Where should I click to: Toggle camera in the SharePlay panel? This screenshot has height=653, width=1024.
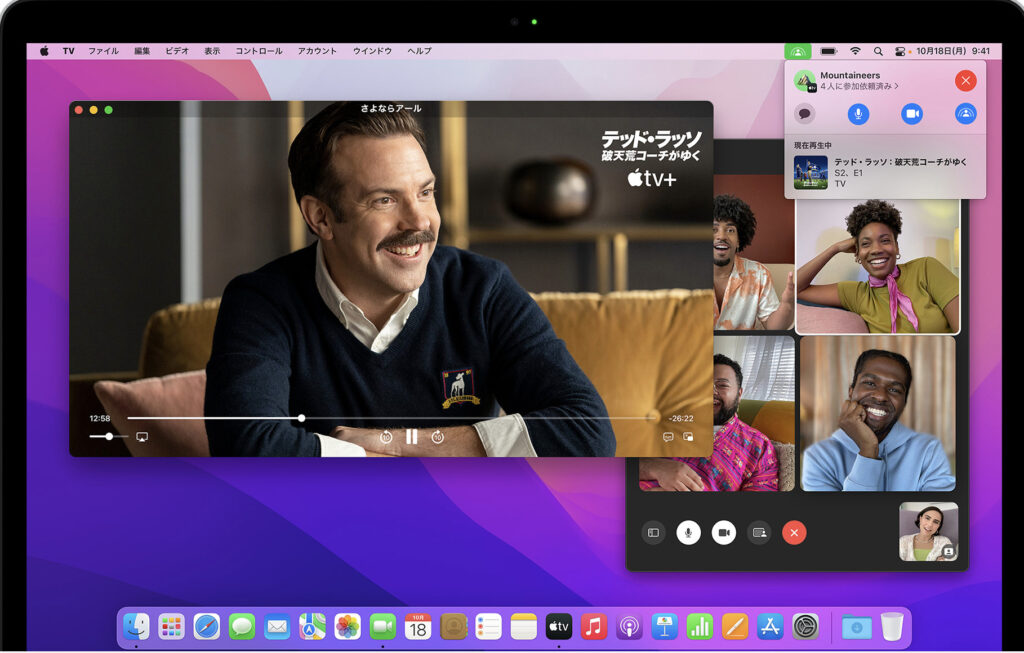[912, 114]
